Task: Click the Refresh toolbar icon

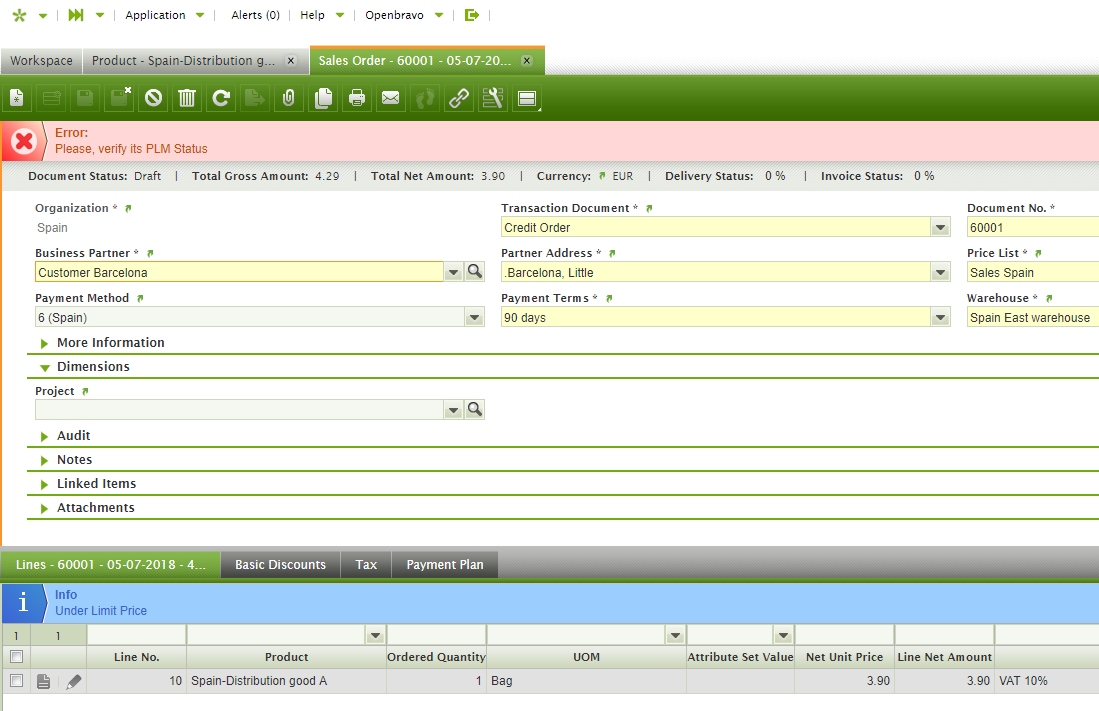Action: pos(221,98)
